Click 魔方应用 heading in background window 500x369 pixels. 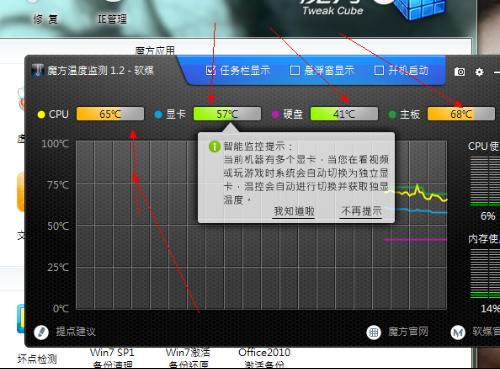click(x=155, y=50)
